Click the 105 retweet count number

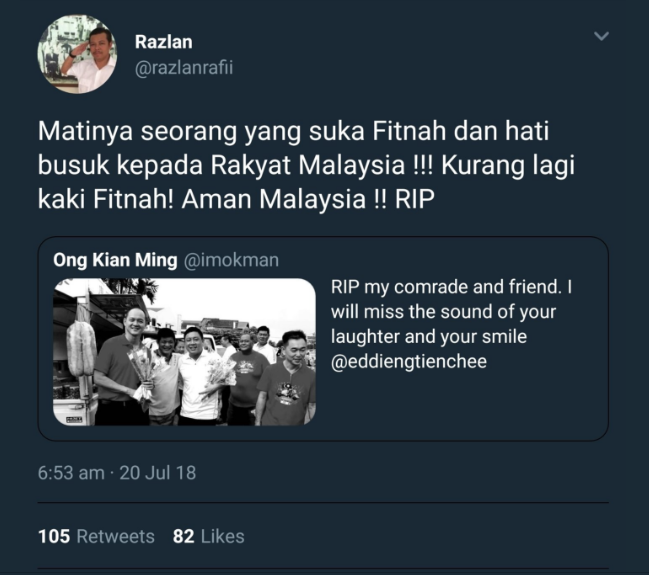[x=54, y=536]
